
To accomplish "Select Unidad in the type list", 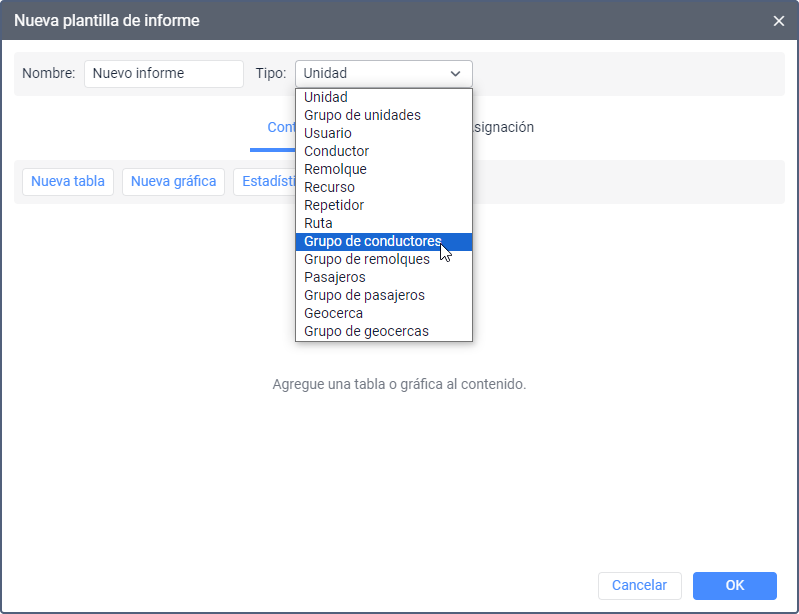I will coord(326,97).
